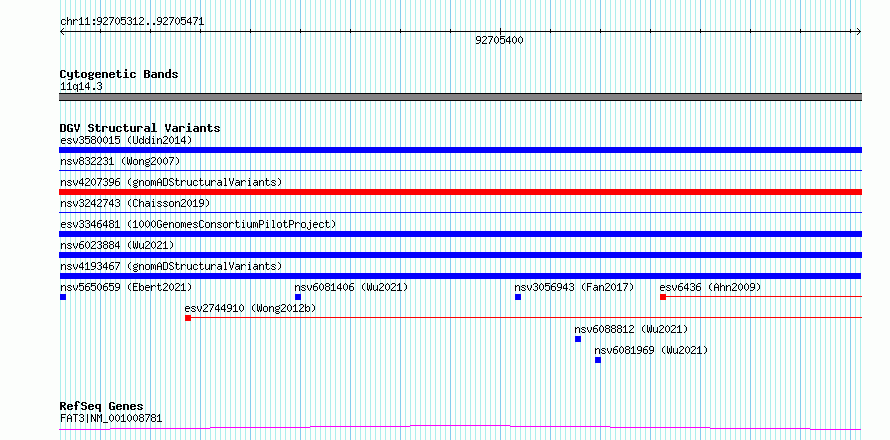This screenshot has width=890, height=440.
Task: Open nsv4207396 gnomAD variant label
Action: 171,182
